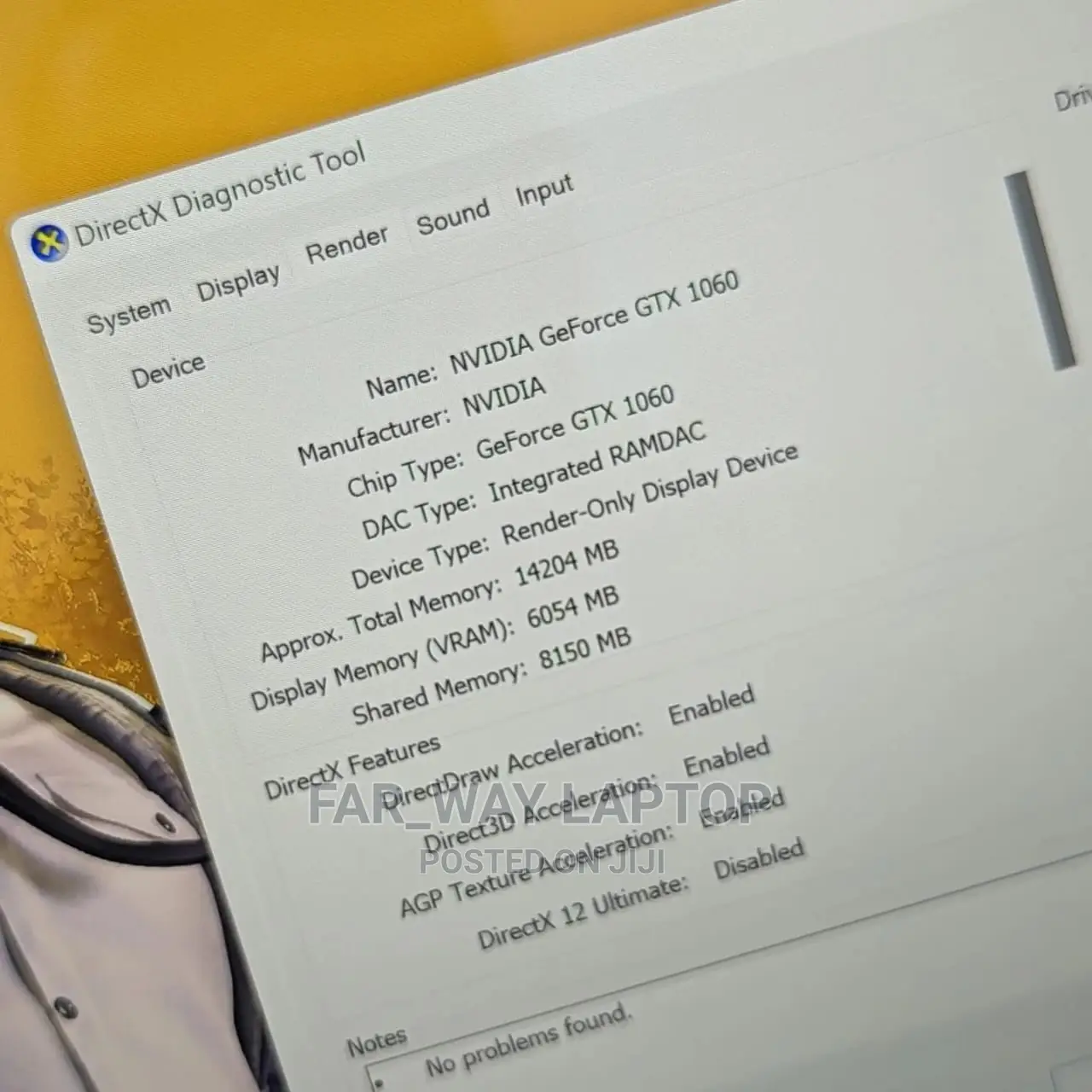
Task: Switch to the System tab
Action: [130, 315]
